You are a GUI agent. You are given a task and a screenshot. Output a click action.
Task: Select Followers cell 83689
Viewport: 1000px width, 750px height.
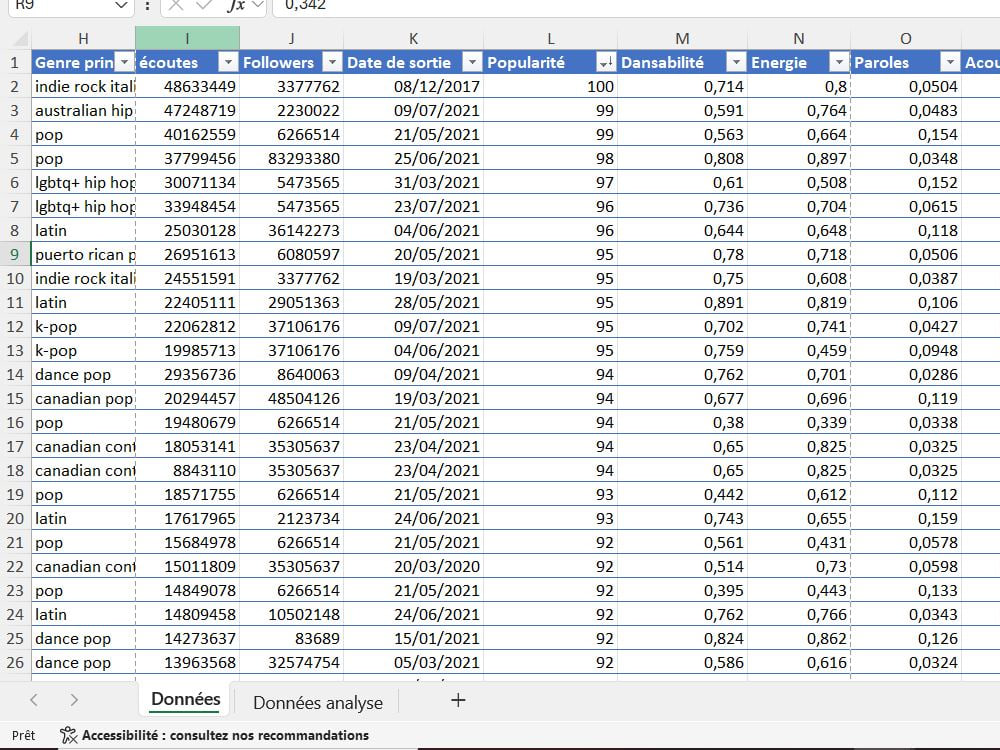pyautogui.click(x=291, y=638)
